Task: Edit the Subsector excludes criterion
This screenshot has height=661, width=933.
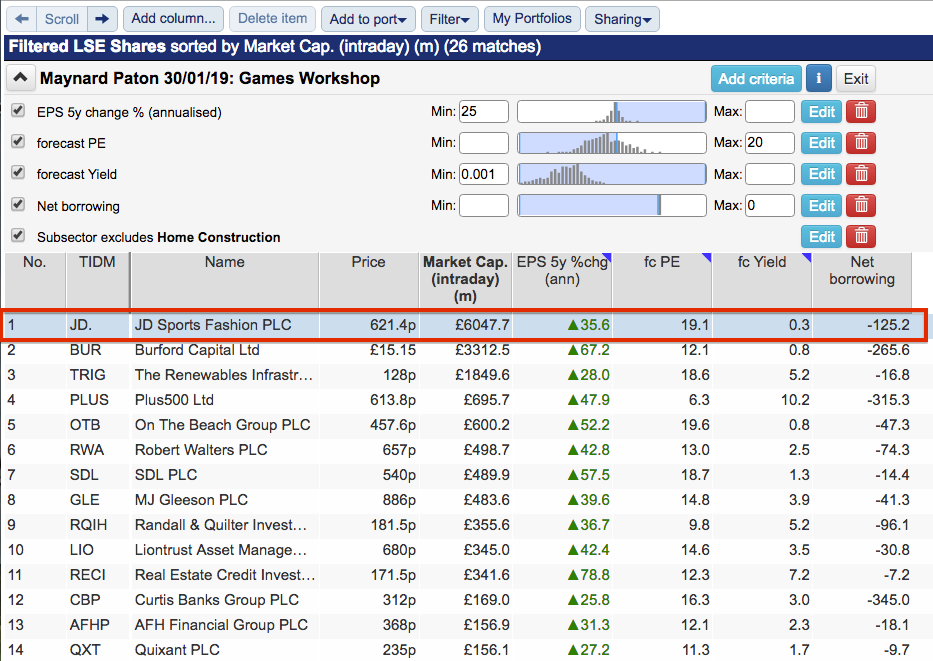Action: pyautogui.click(x=821, y=237)
